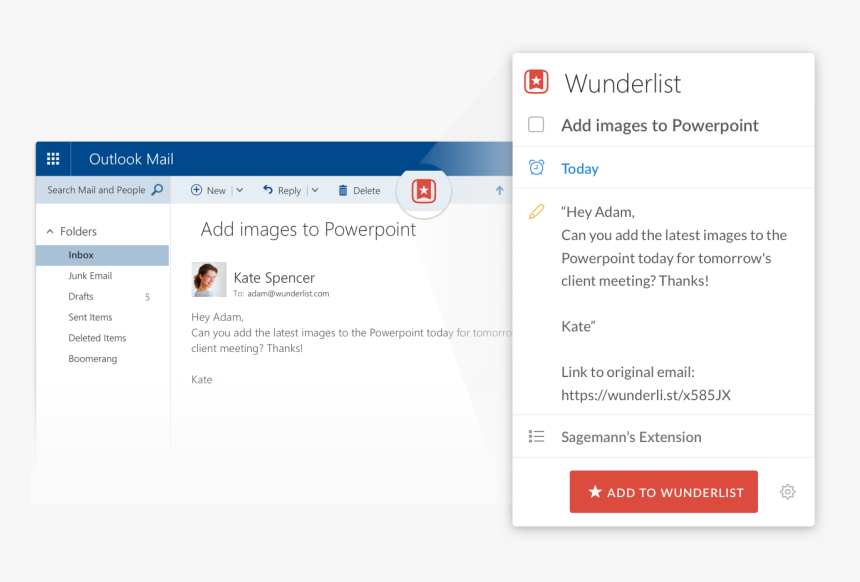Change the Today due date
Screen dimensions: 860x582
pos(580,168)
